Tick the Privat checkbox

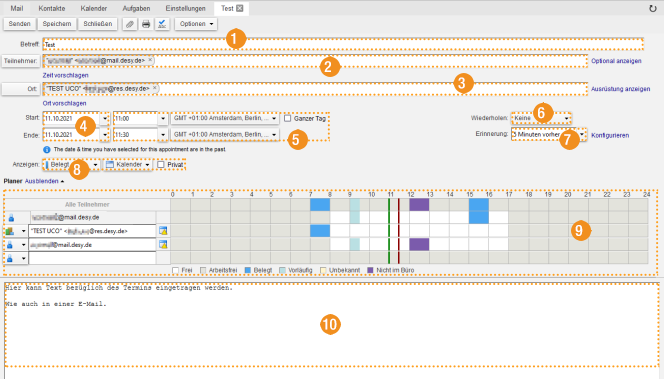(160, 164)
